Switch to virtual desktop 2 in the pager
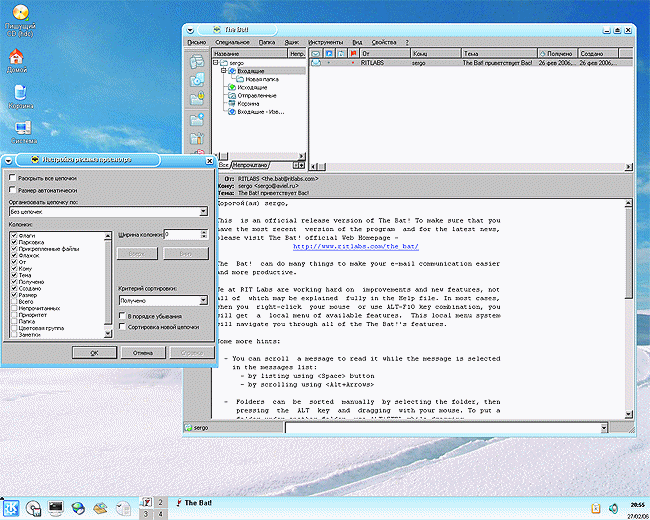Viewport: 650px width, 520px height. click(160, 502)
